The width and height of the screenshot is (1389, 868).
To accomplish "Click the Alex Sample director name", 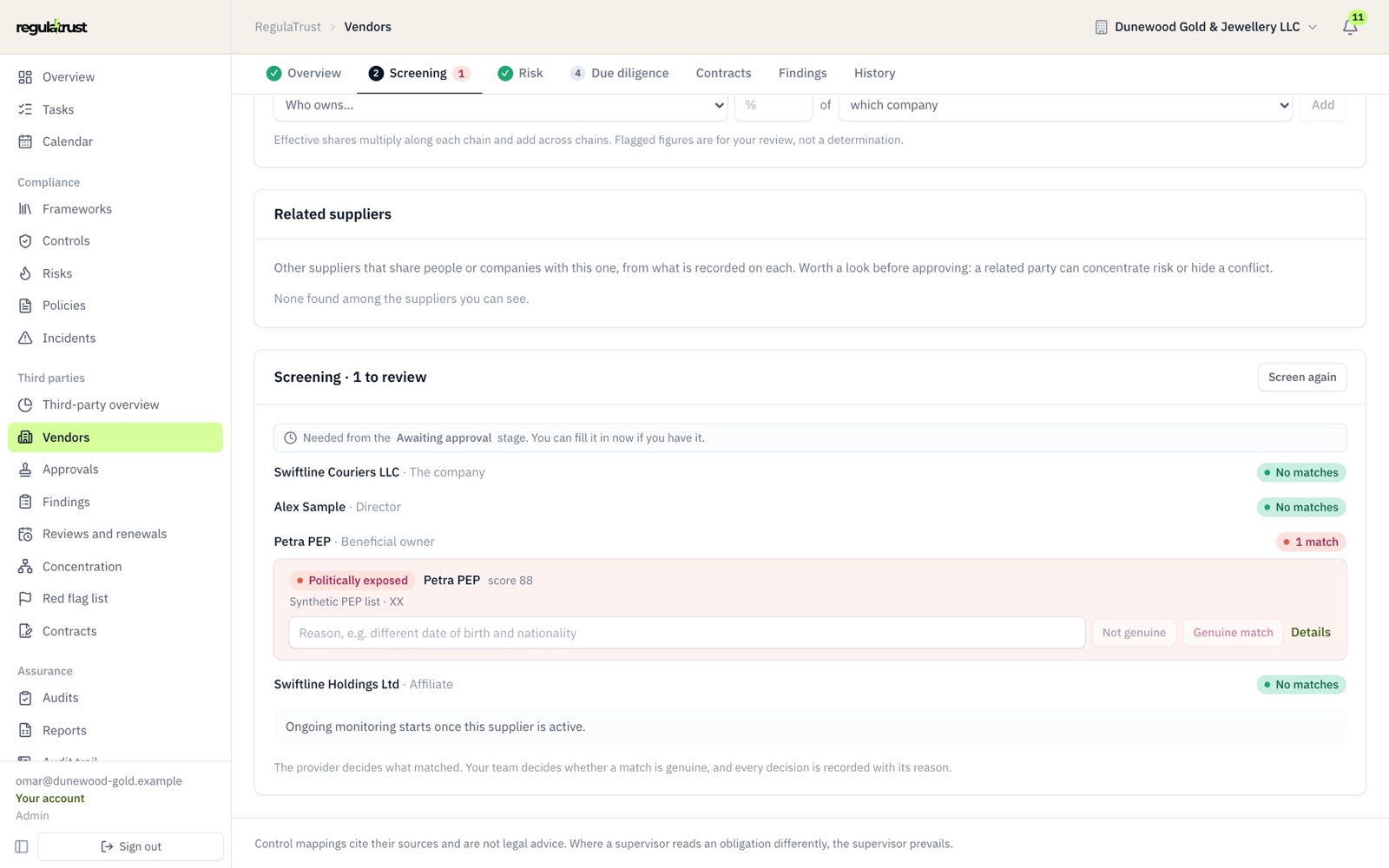I will coord(310,507).
